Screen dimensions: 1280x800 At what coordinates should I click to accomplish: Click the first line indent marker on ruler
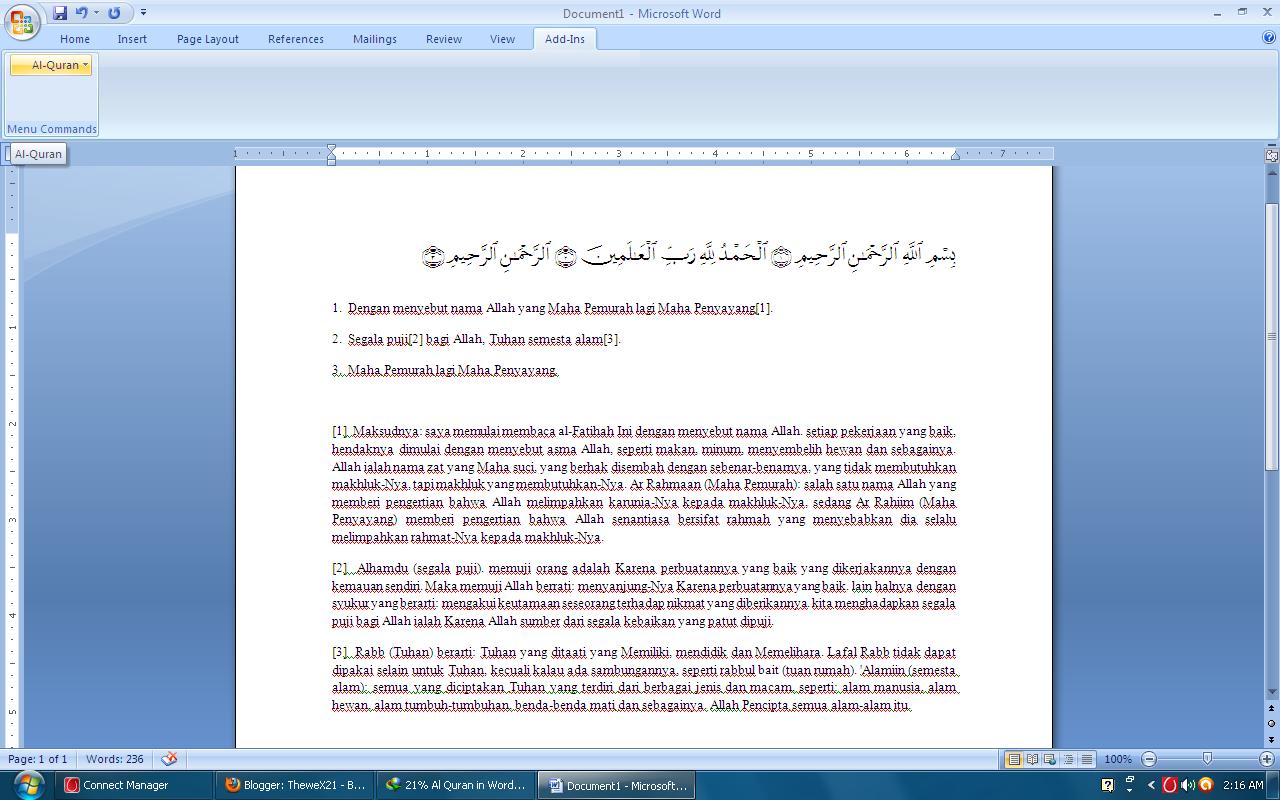[332, 149]
